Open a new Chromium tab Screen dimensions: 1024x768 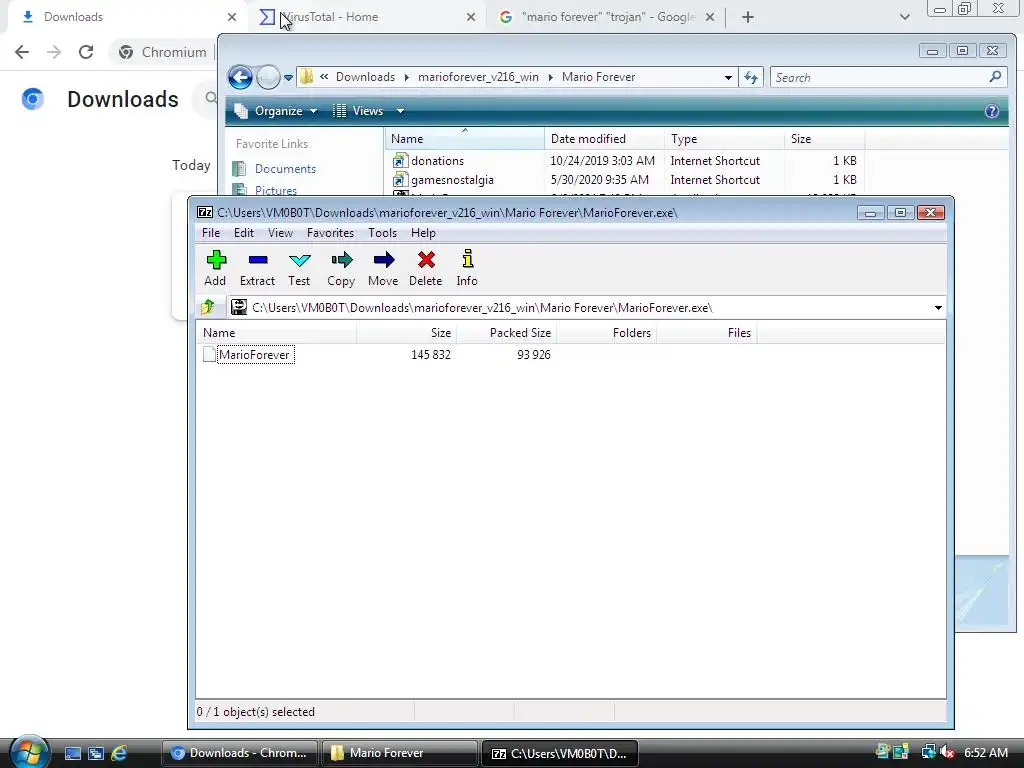[x=748, y=17]
